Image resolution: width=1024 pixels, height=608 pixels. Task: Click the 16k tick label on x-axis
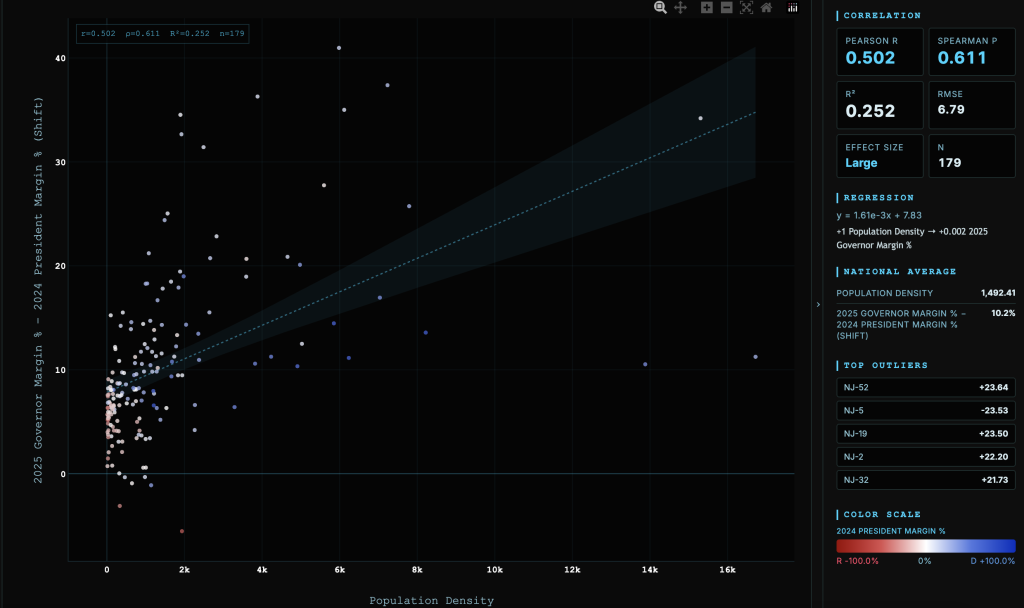(727, 569)
